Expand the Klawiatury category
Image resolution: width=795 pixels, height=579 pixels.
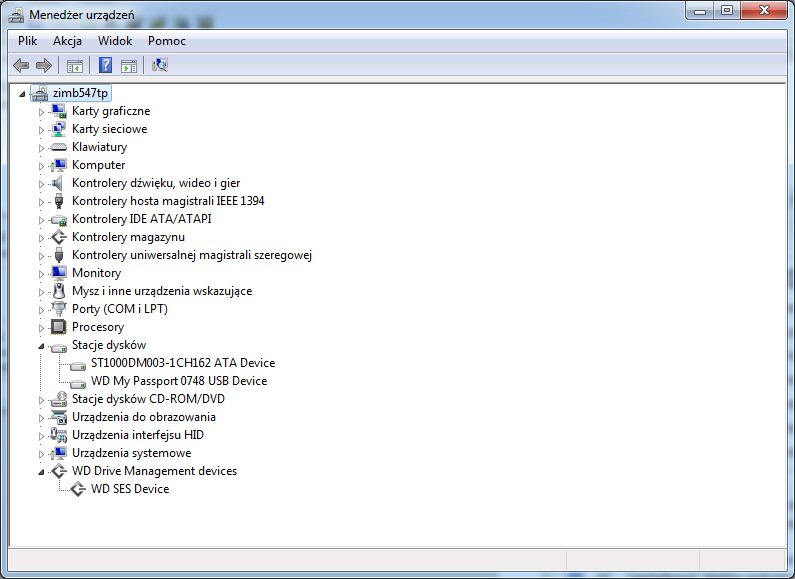tap(42, 148)
